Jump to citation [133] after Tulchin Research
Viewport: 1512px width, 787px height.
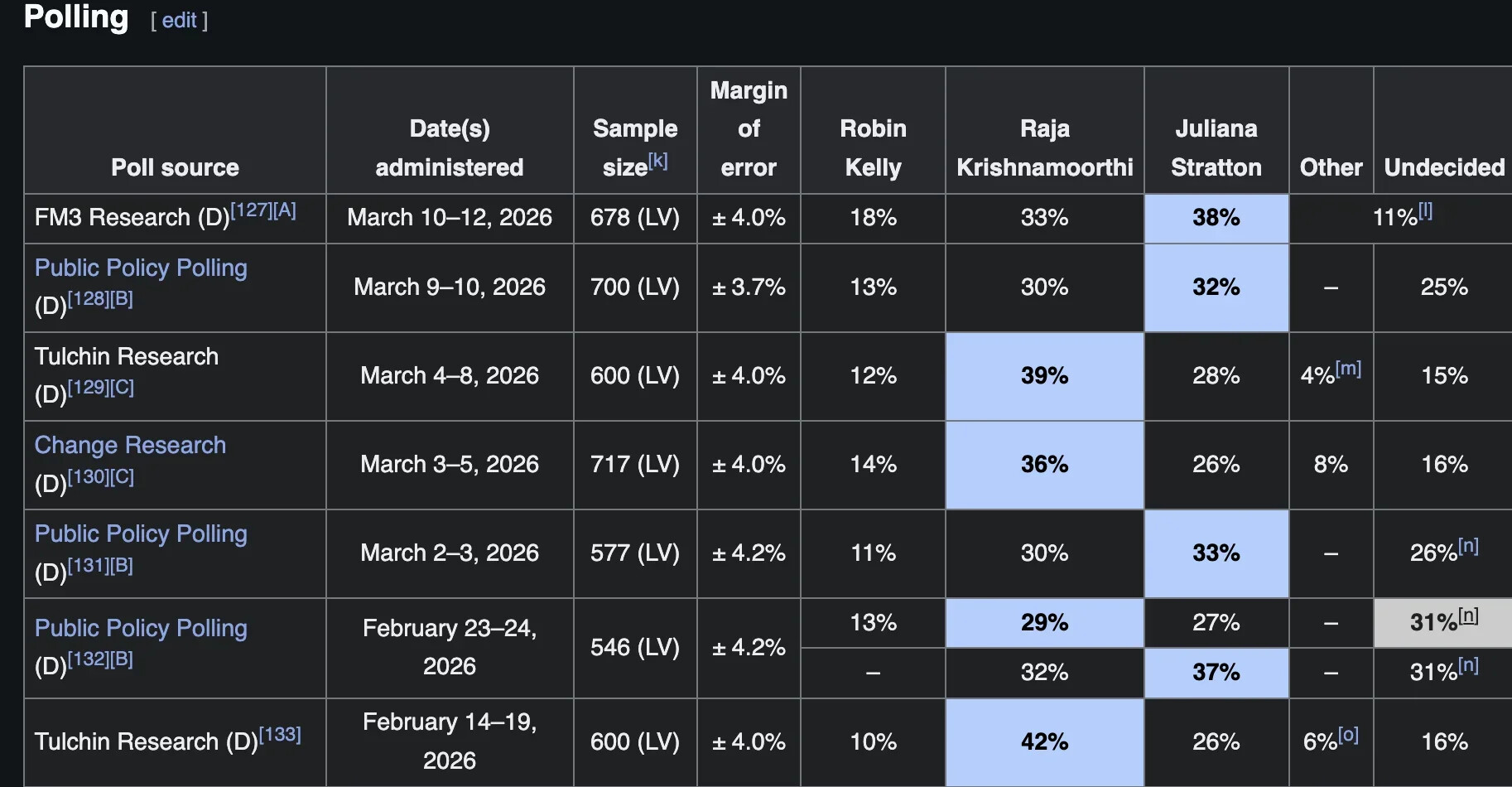pyautogui.click(x=280, y=734)
